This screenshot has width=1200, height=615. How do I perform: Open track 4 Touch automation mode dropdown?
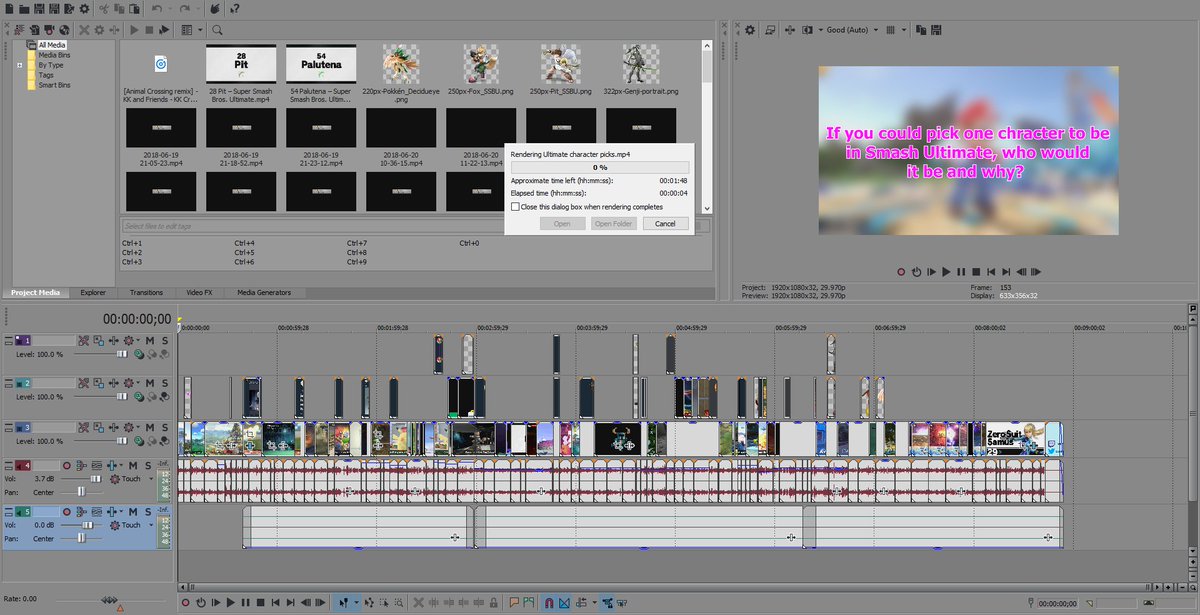[151, 479]
